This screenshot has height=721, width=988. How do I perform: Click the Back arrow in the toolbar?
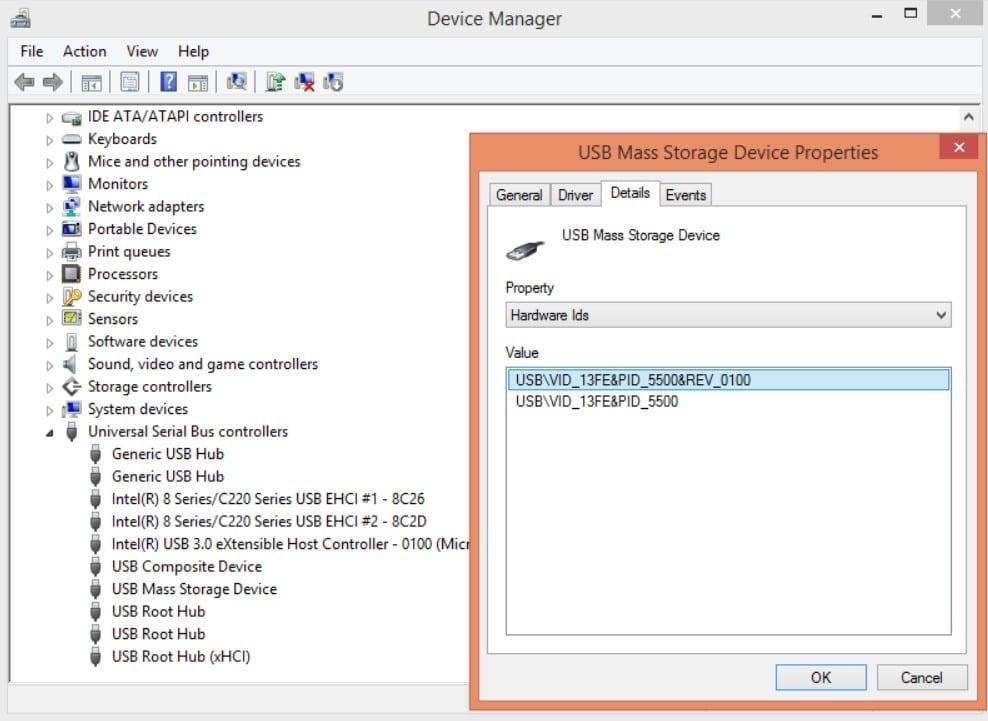pos(24,82)
